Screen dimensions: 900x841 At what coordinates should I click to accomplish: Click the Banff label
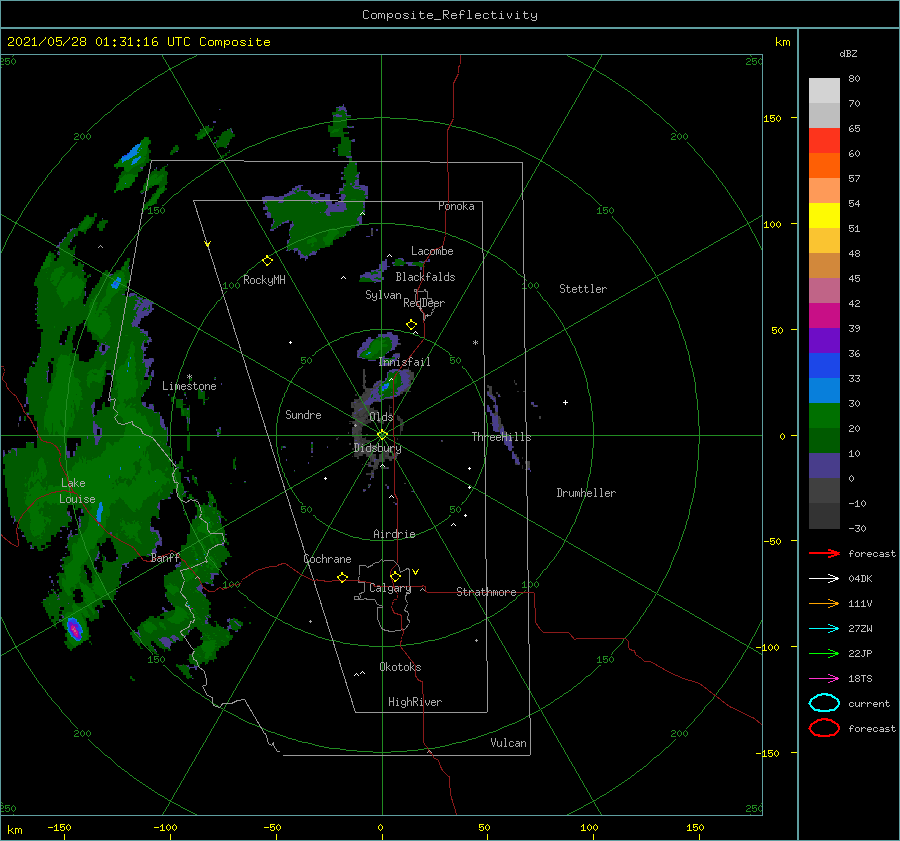[x=165, y=558]
